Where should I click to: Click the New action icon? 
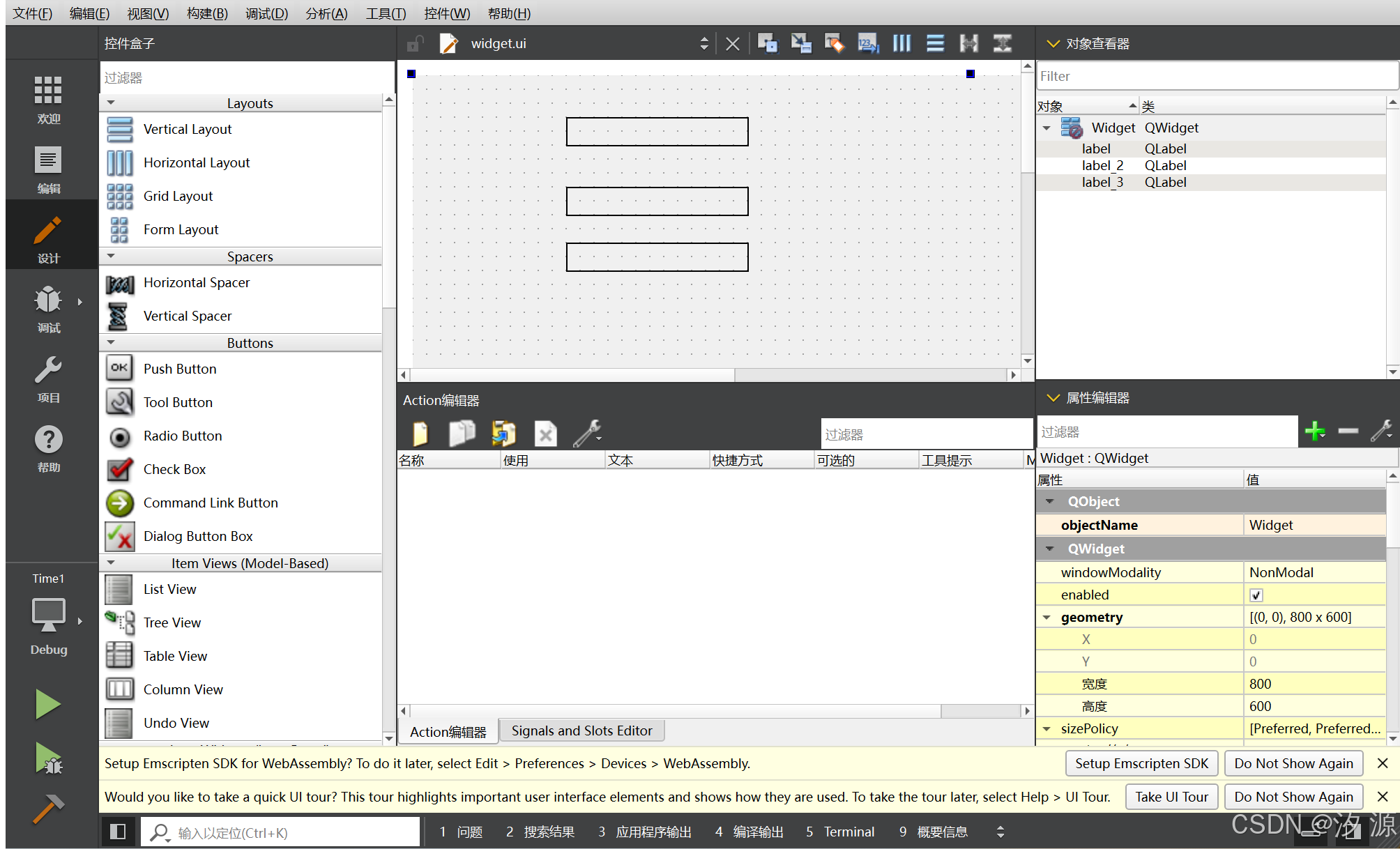pyautogui.click(x=420, y=434)
